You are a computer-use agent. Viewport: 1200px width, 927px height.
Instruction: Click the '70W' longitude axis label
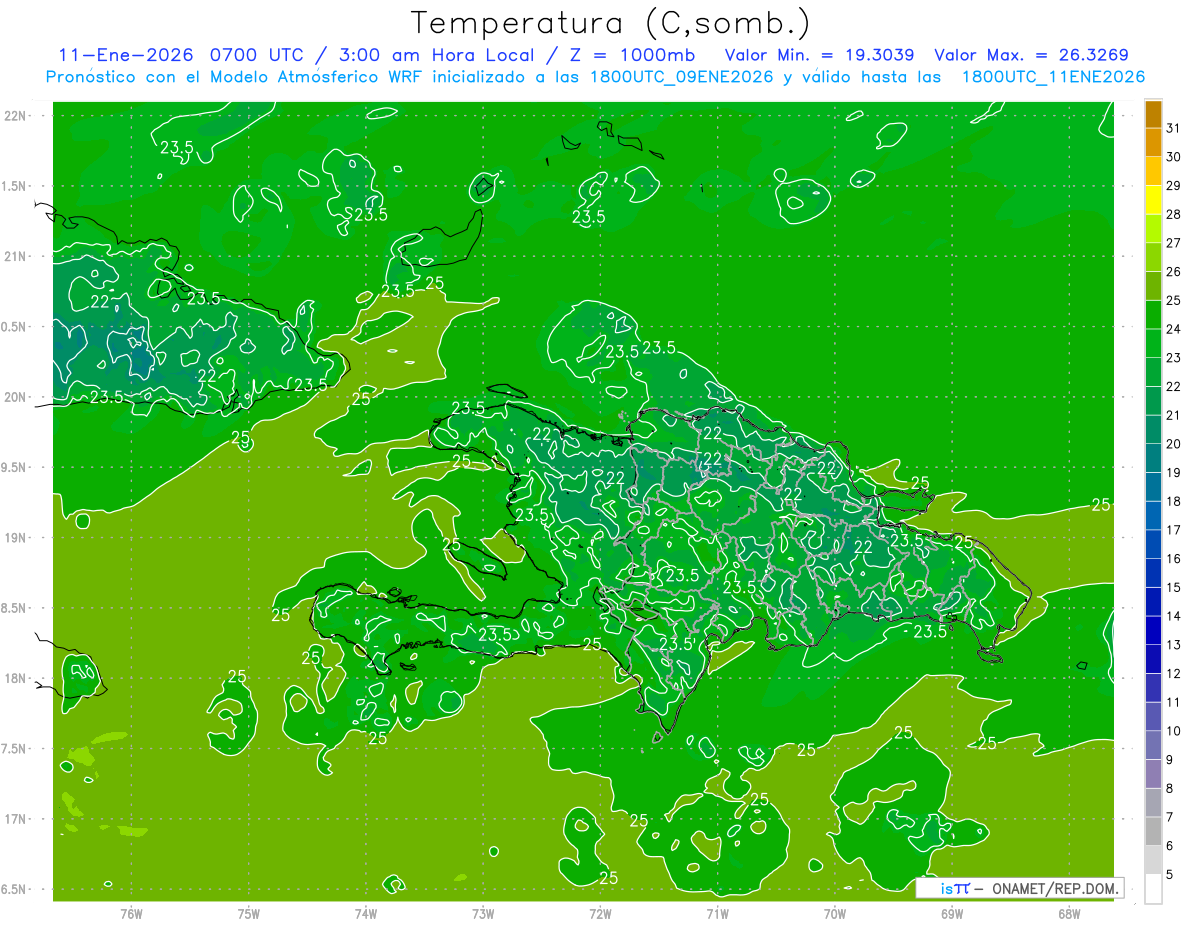point(835,913)
